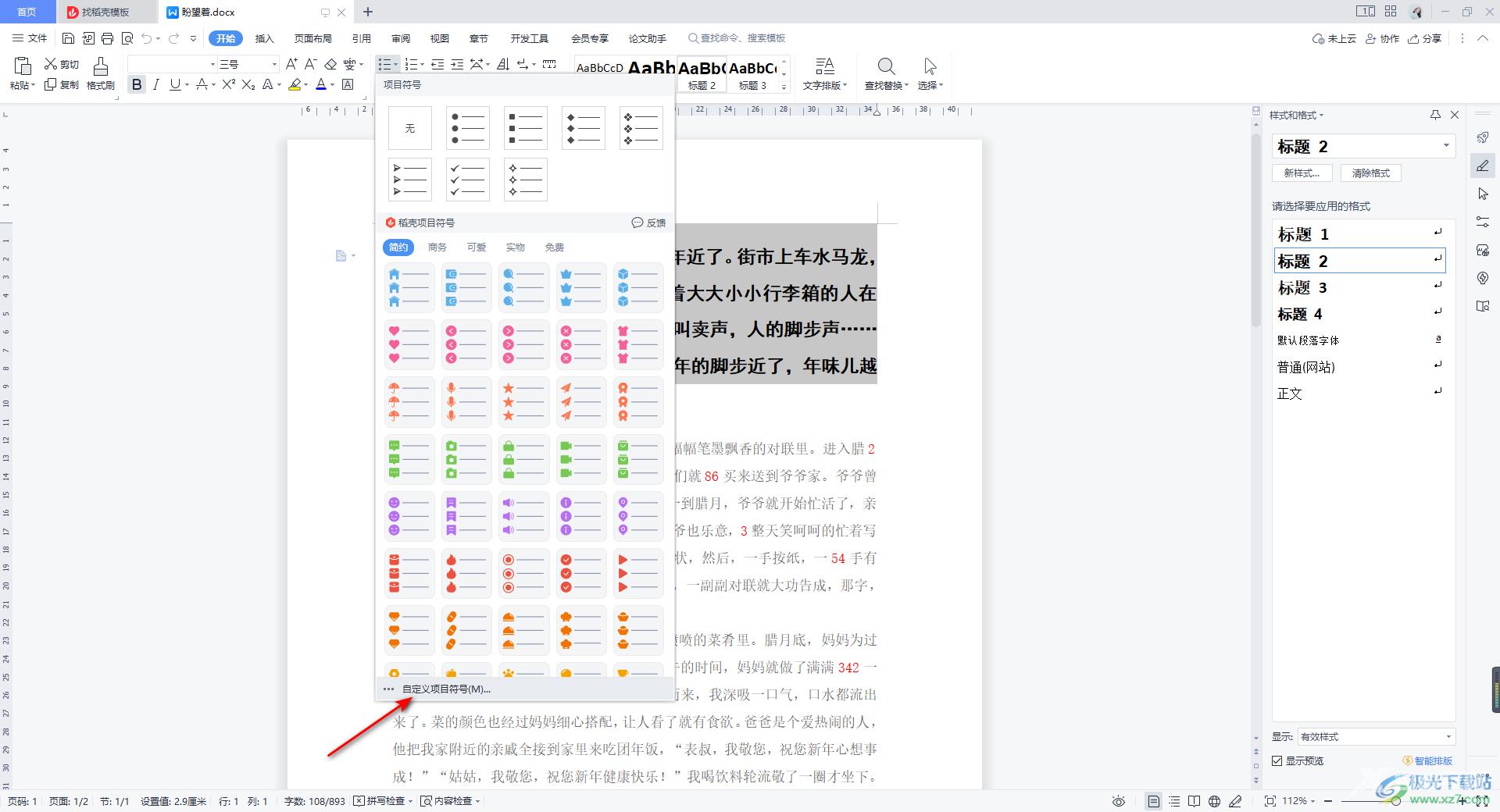Choose the pink heart bullet preset
The height and width of the screenshot is (812, 1500).
pyautogui.click(x=409, y=344)
